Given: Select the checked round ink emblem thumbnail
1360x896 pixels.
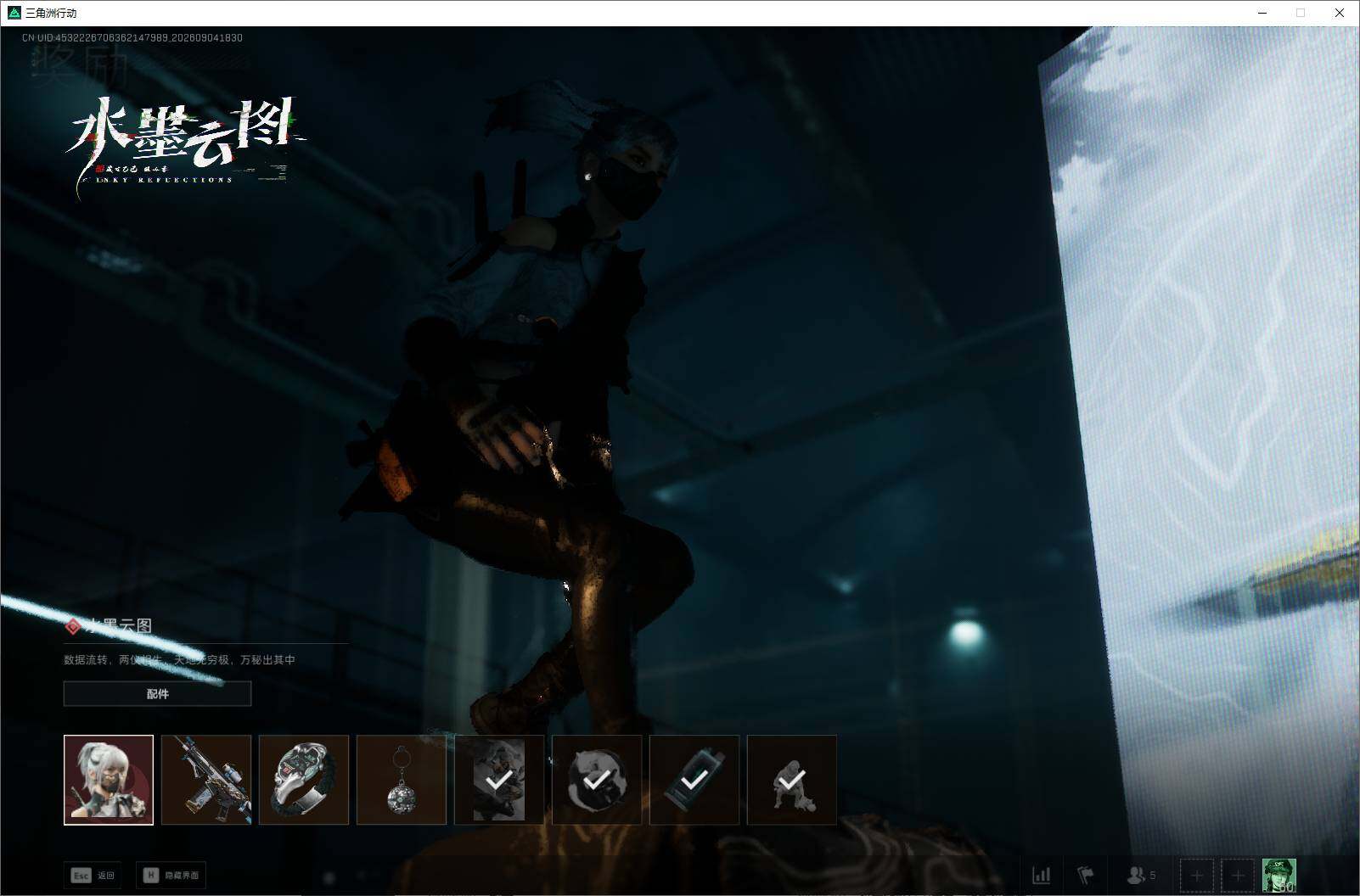Looking at the screenshot, I should coord(597,780).
